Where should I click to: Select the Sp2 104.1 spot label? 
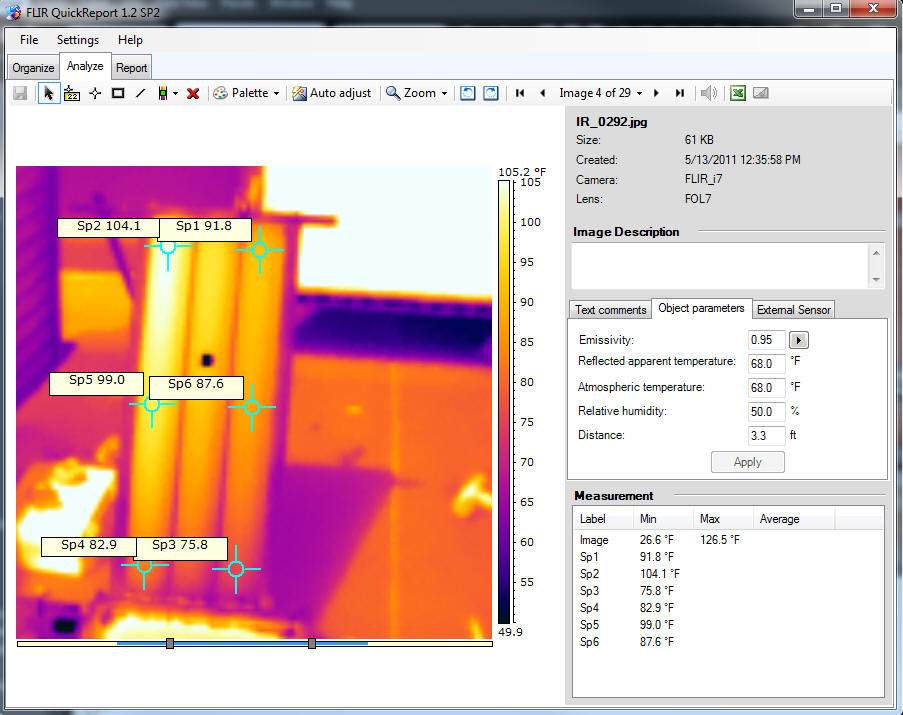pos(108,227)
